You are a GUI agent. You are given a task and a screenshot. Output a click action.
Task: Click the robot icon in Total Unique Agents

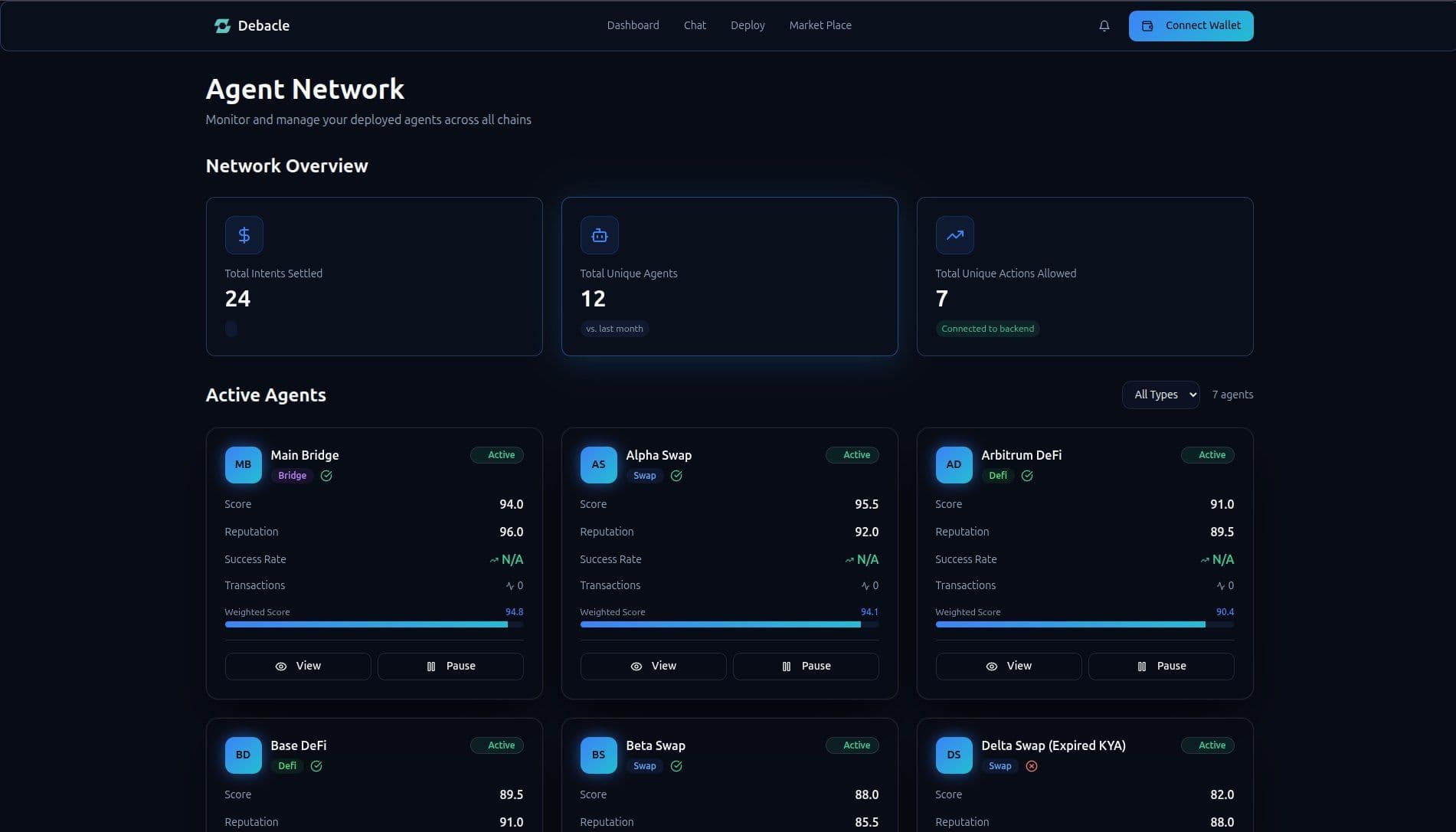(599, 235)
